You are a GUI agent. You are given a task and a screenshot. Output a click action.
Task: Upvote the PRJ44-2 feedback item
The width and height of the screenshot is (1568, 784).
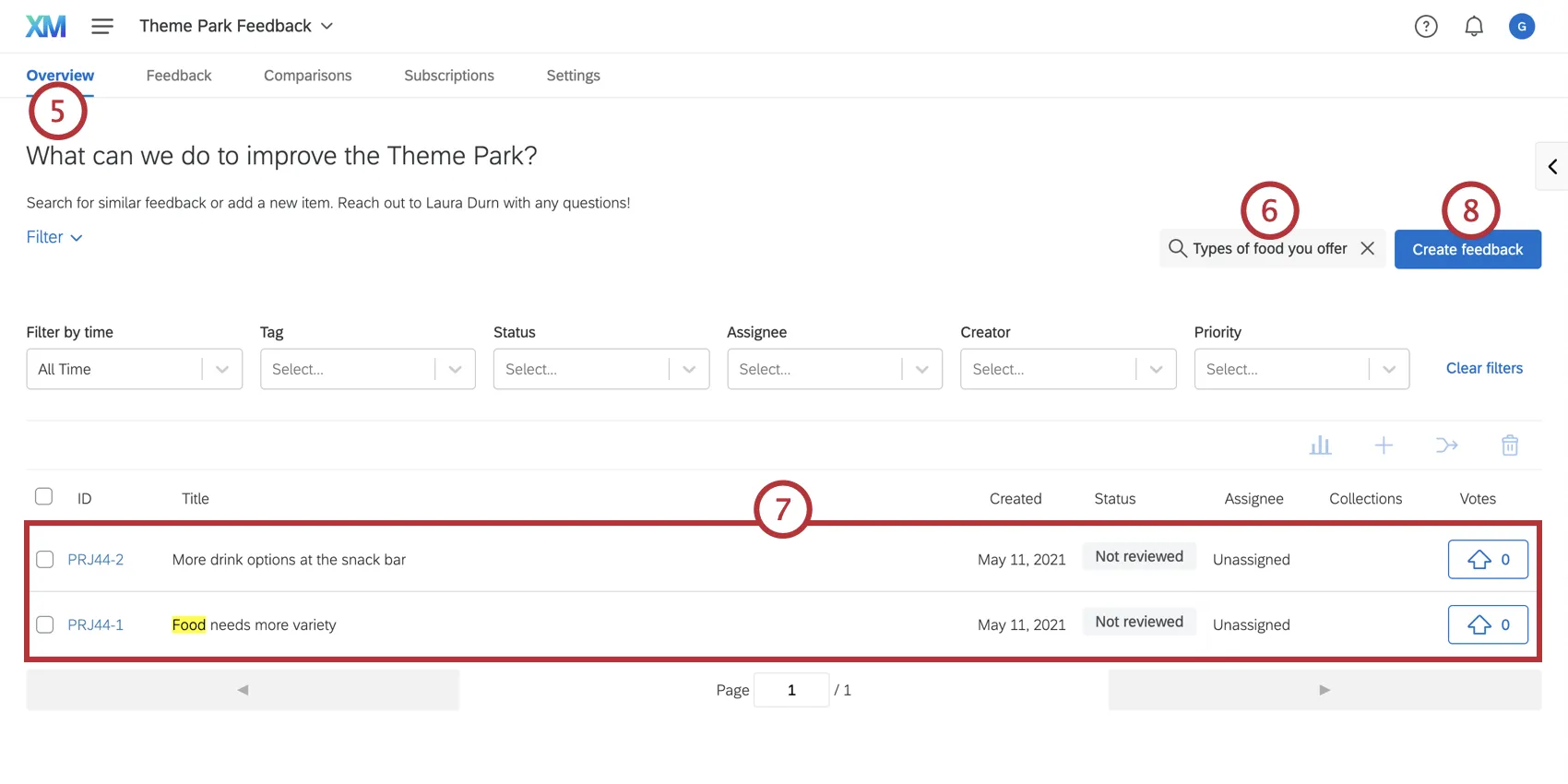click(x=1488, y=559)
